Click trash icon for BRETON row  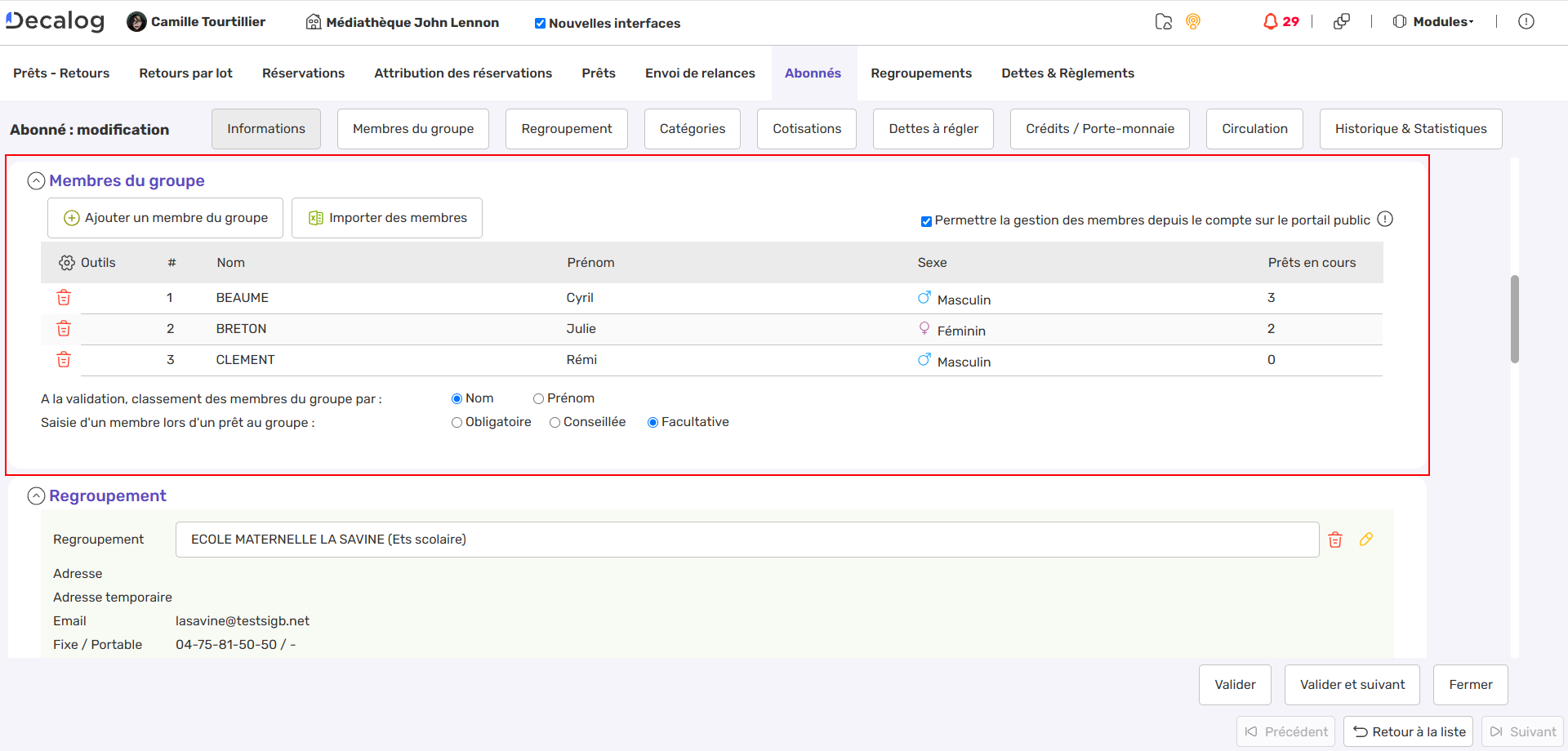point(64,329)
